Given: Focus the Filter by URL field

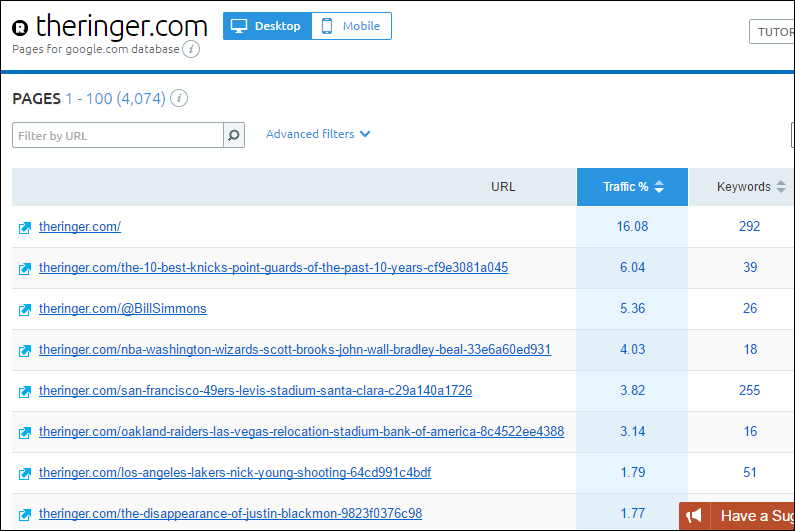Looking at the screenshot, I should [x=118, y=135].
